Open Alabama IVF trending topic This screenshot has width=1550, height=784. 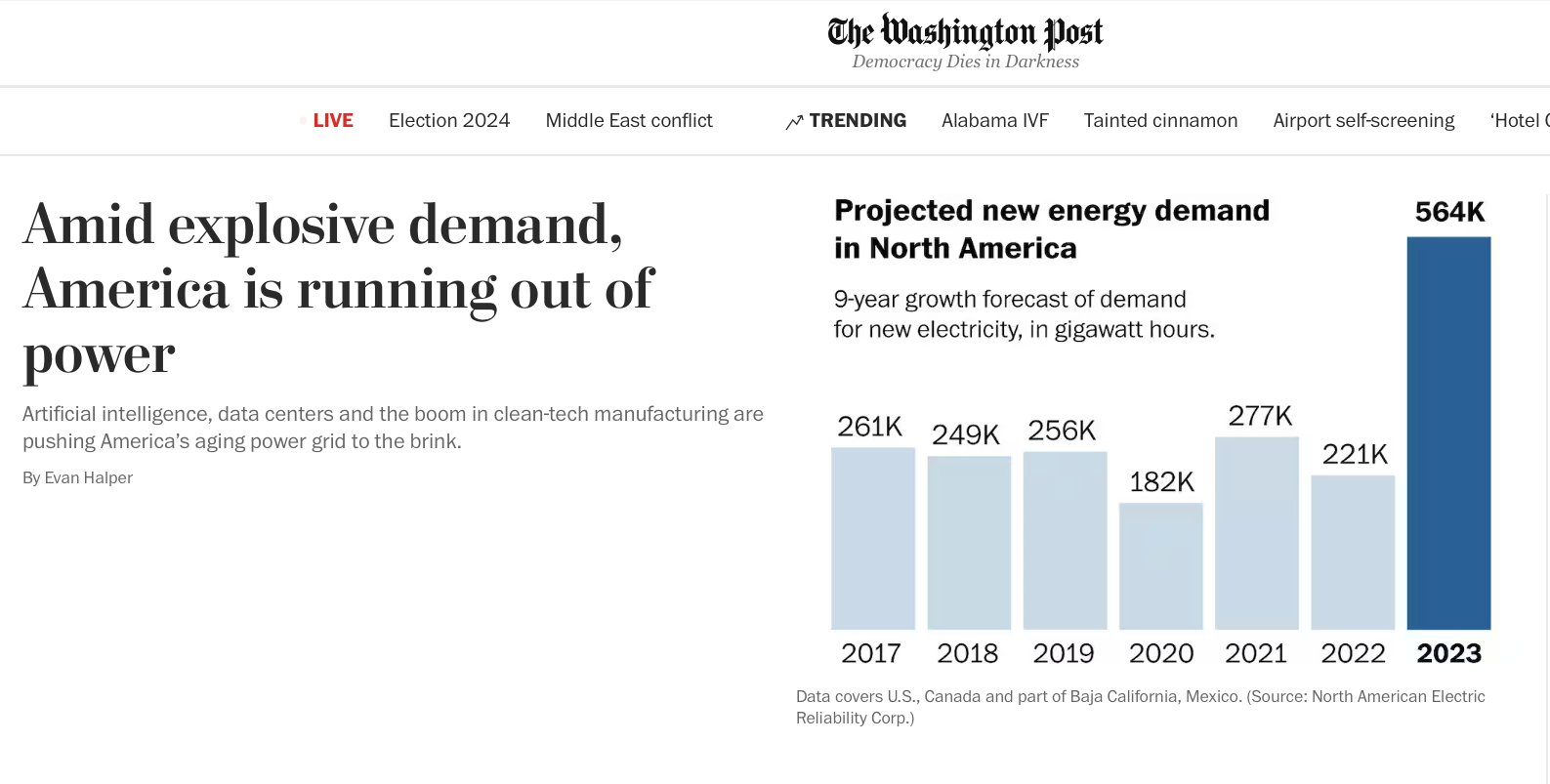pyautogui.click(x=994, y=121)
